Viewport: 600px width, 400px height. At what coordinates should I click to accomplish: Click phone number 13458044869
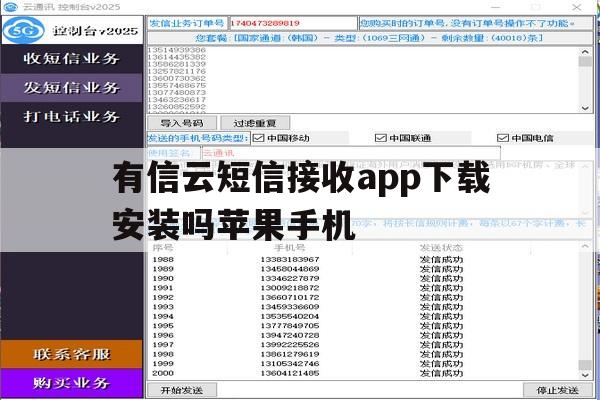pos(290,269)
